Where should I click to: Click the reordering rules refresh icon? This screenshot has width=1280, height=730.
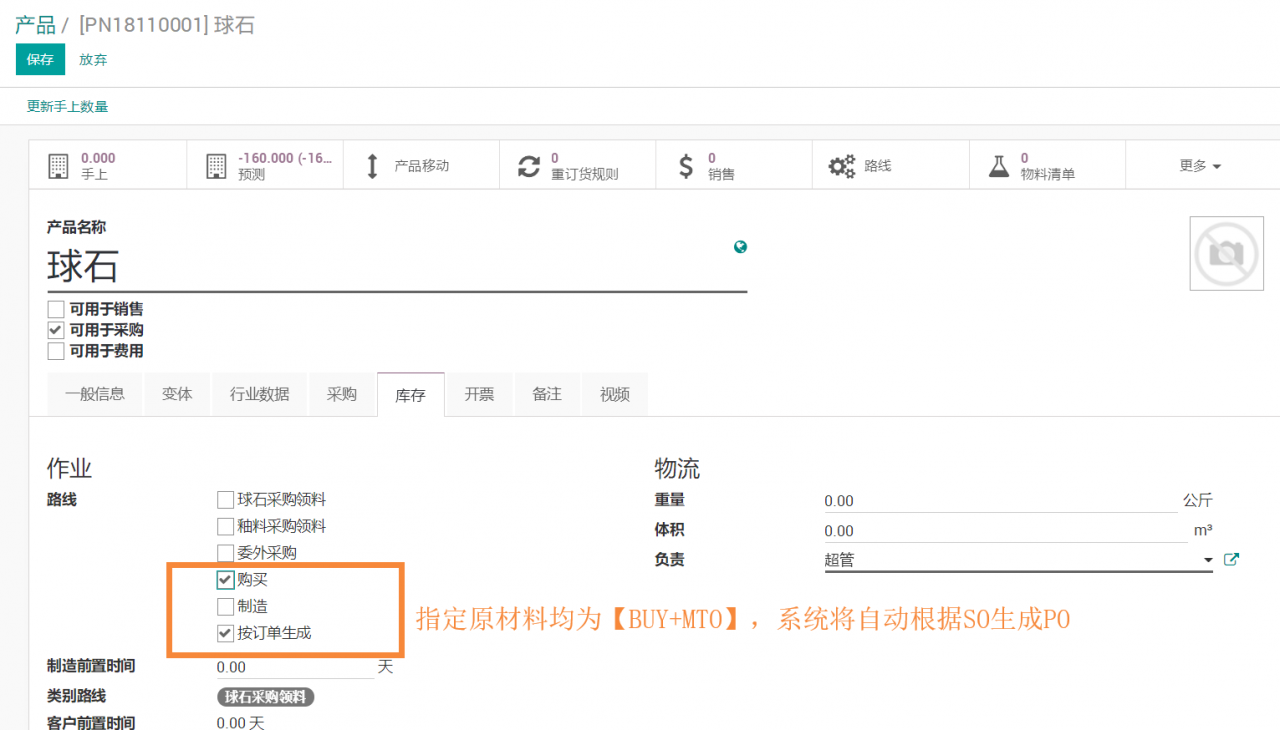(529, 166)
